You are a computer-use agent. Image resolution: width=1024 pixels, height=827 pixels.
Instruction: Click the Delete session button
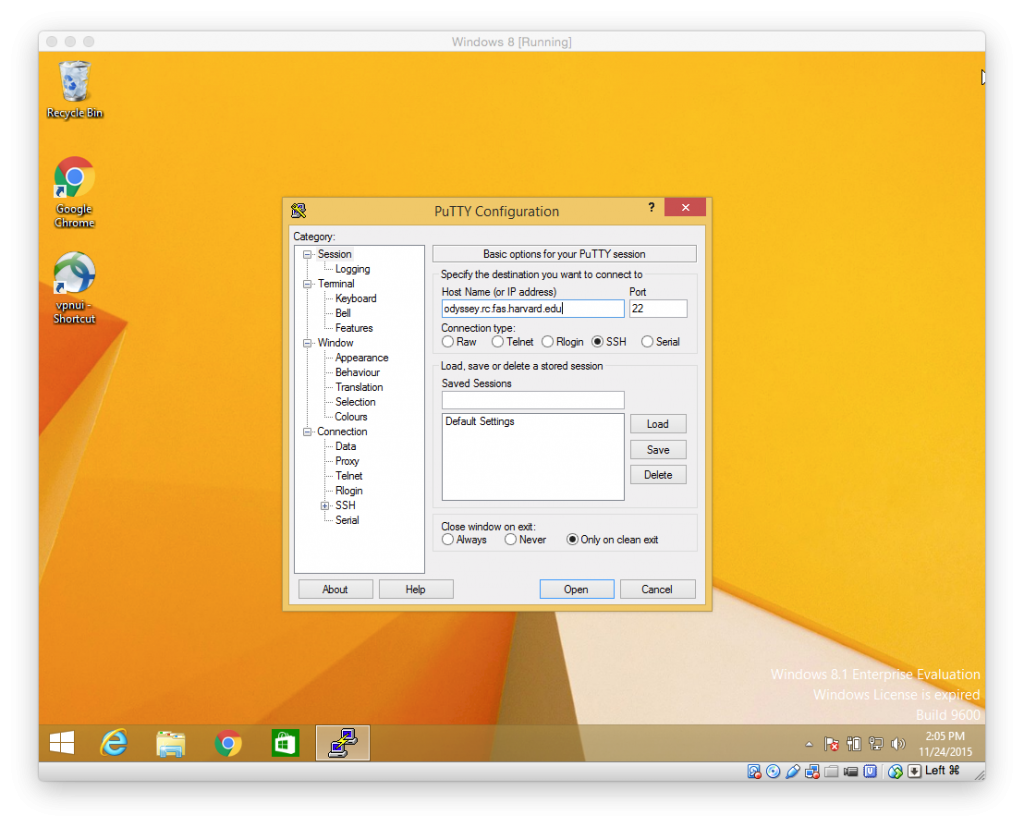[658, 475]
